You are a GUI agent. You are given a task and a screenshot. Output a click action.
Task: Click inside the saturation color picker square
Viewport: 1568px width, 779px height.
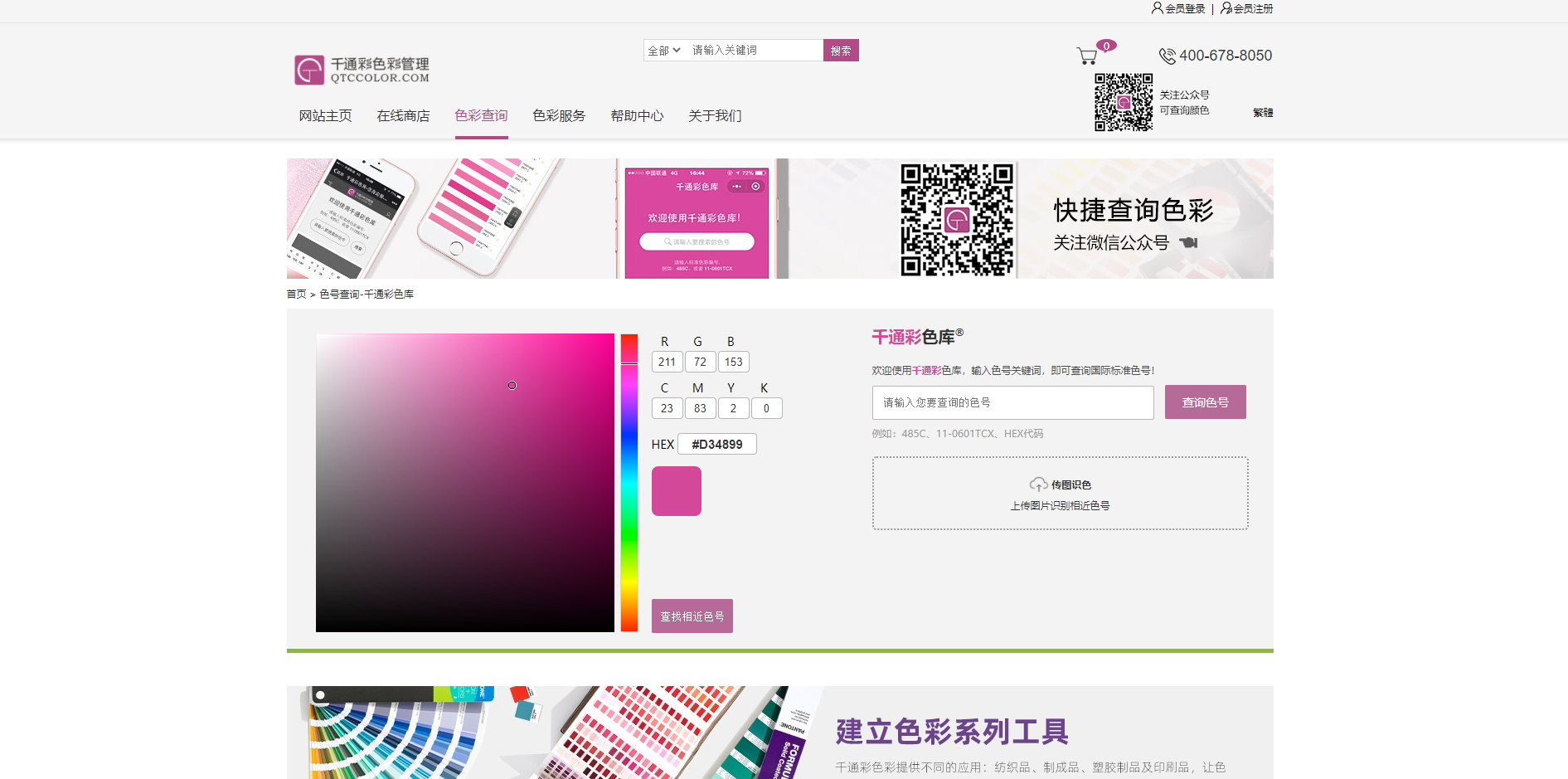(465, 483)
